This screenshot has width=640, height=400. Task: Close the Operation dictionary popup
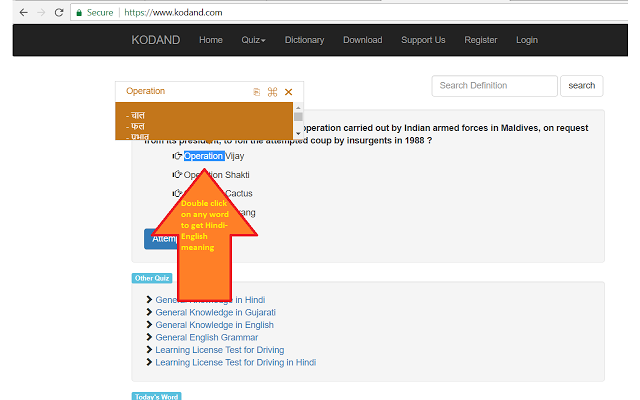289,92
